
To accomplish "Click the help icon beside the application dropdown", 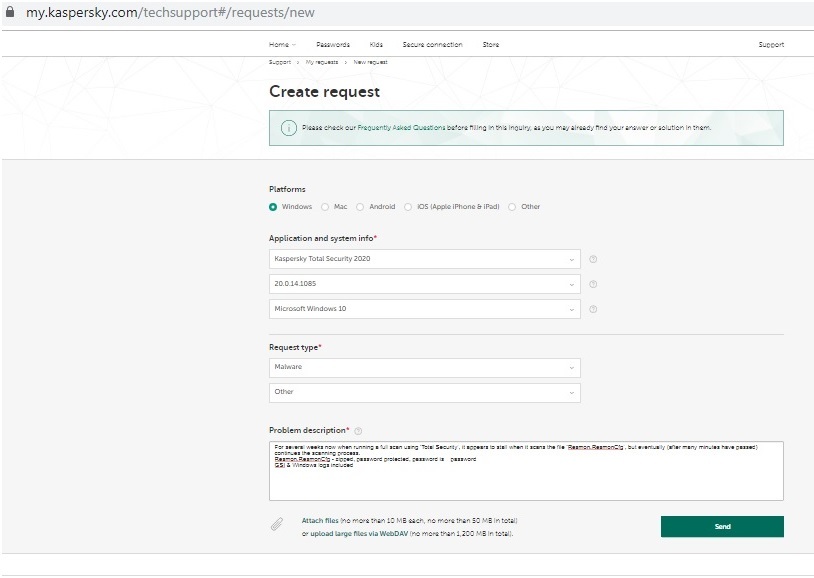I will 593,259.
